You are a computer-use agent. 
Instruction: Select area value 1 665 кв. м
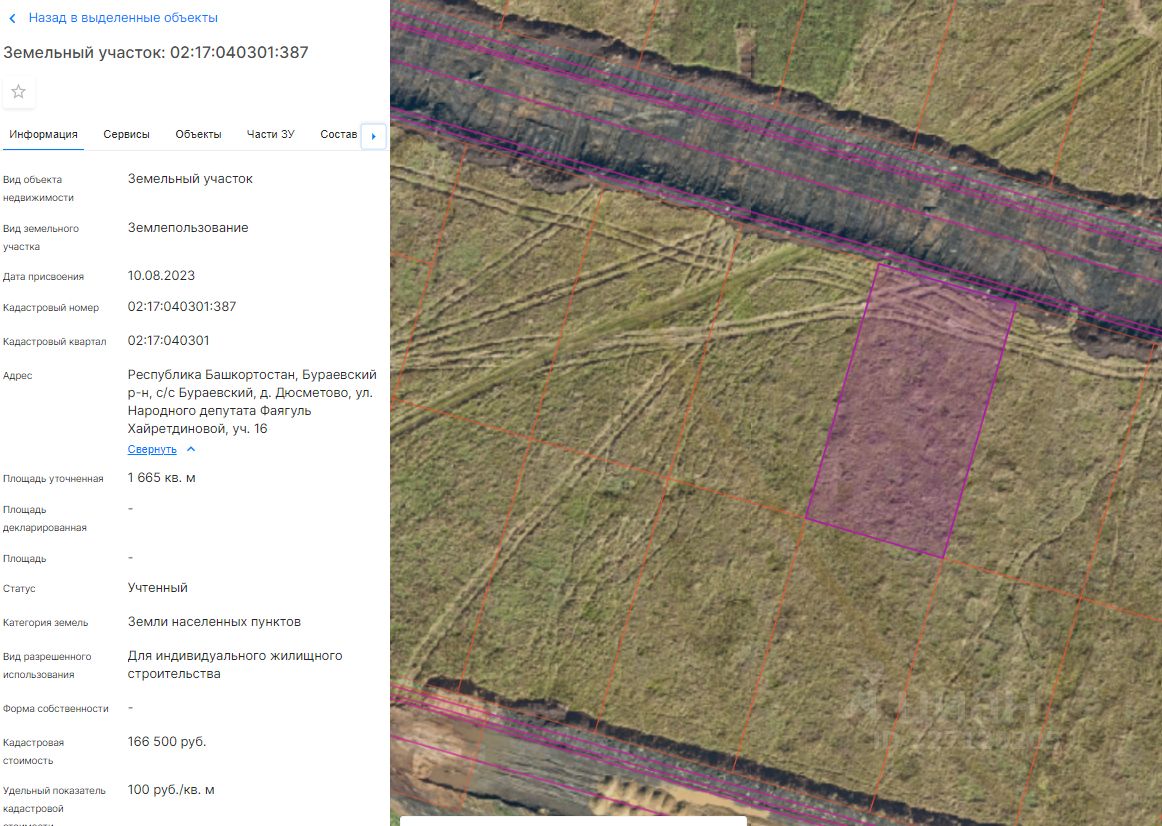point(162,478)
